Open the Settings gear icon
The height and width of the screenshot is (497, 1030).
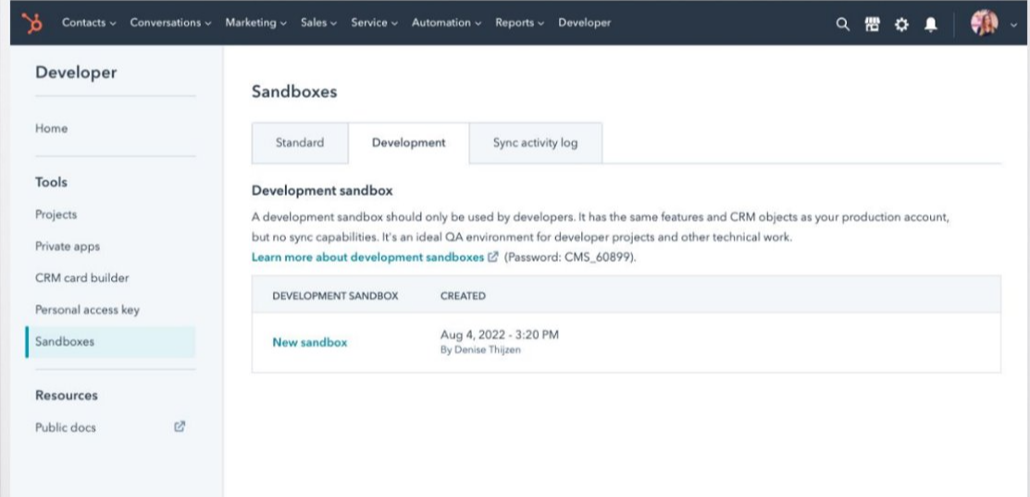pyautogui.click(x=901, y=24)
